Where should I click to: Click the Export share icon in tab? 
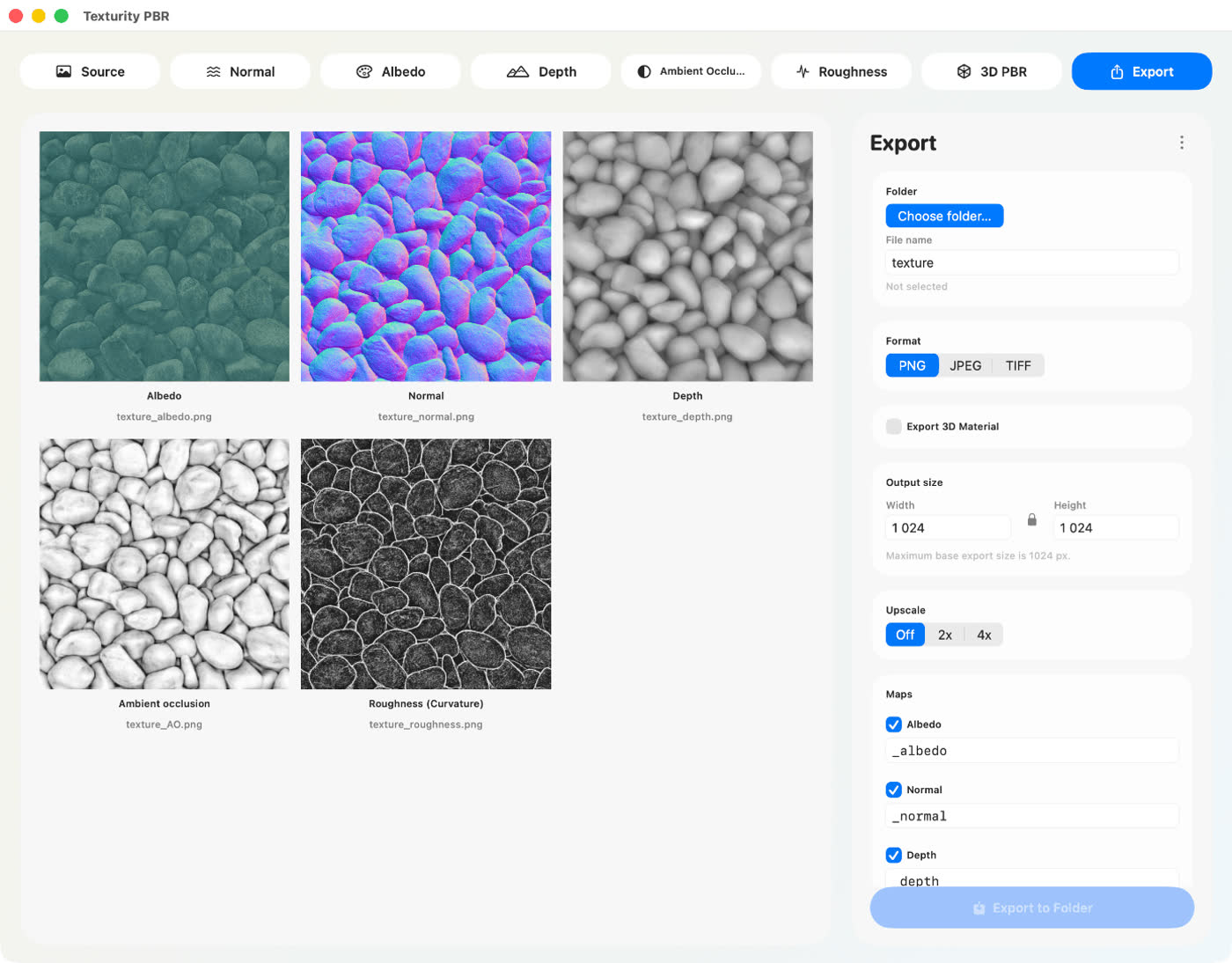coord(1117,71)
